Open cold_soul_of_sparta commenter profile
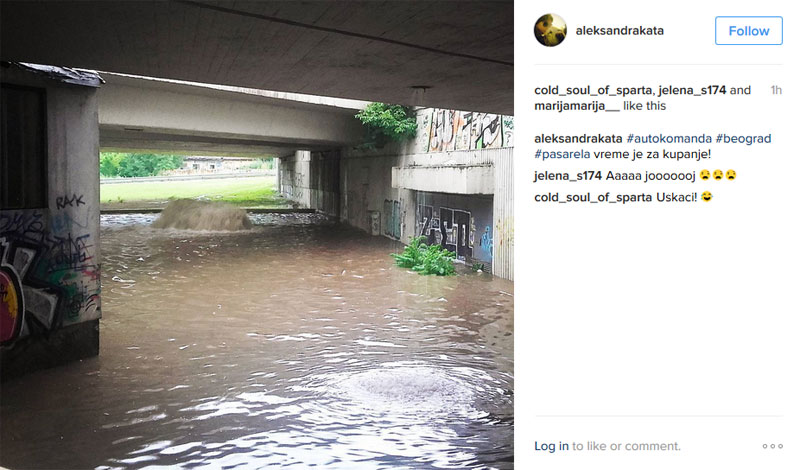This screenshot has height=470, width=800. (593, 197)
